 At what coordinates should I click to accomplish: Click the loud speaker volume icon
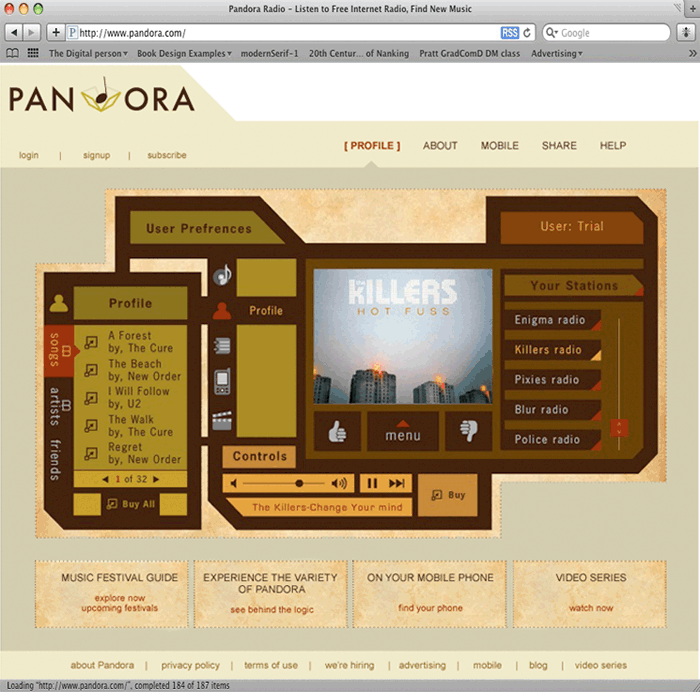339,484
